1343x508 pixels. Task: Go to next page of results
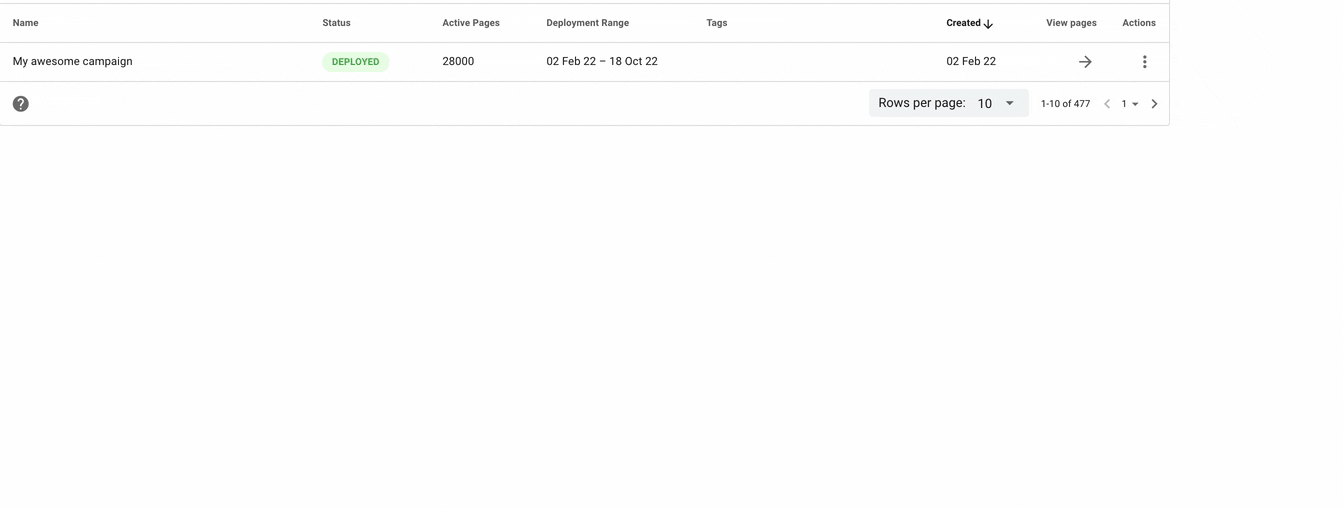pos(1154,104)
